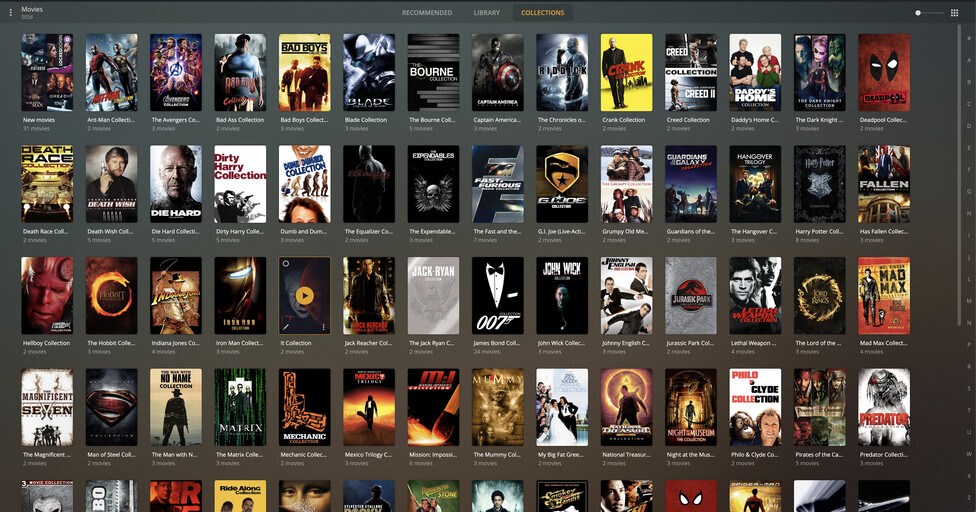Jump to letter G in alphabet bar
This screenshot has height=512, width=976.
pyautogui.click(x=969, y=192)
